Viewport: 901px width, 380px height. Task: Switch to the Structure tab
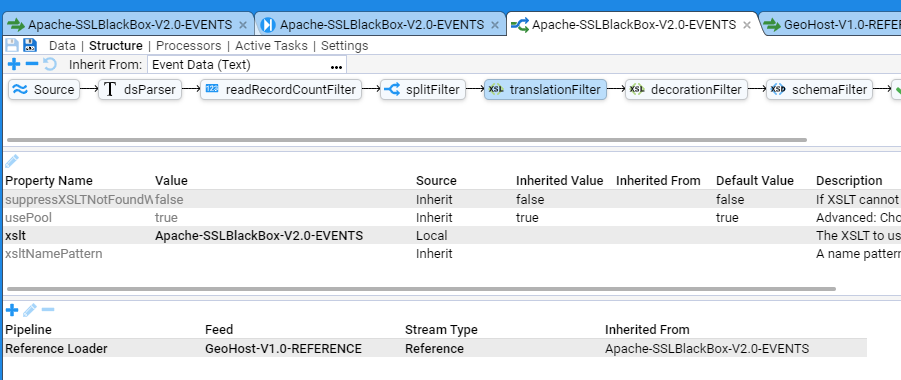tap(115, 45)
